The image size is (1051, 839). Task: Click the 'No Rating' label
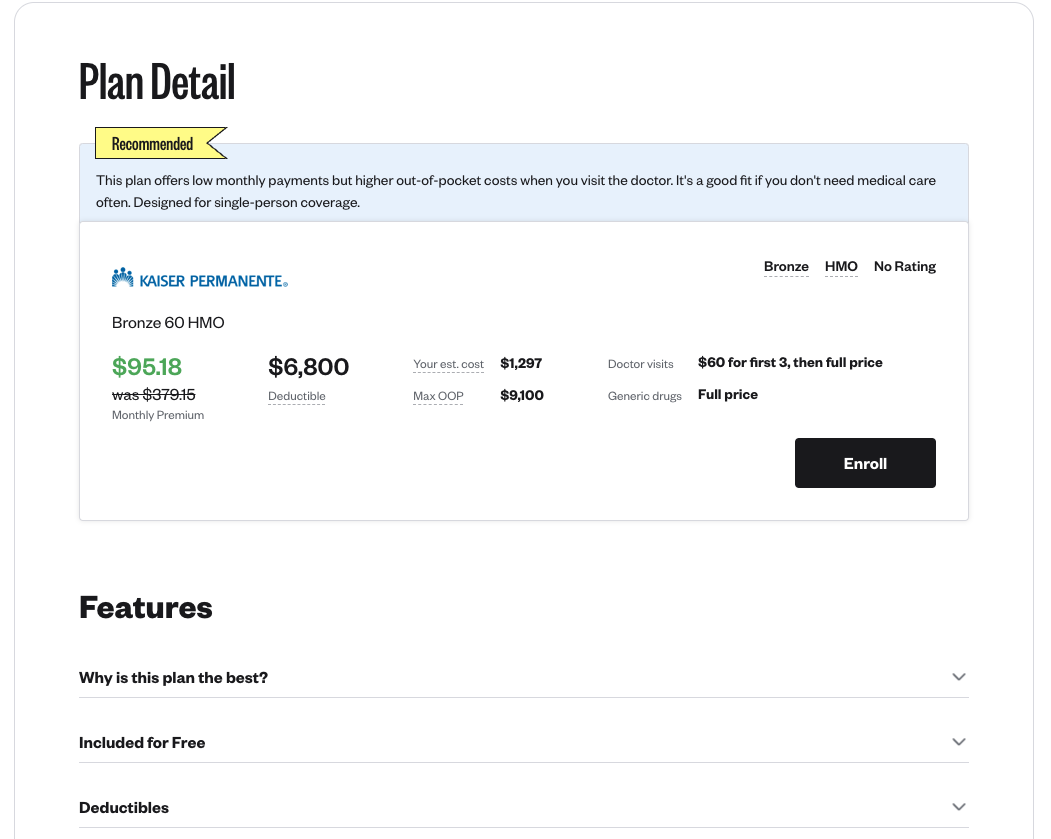(905, 267)
